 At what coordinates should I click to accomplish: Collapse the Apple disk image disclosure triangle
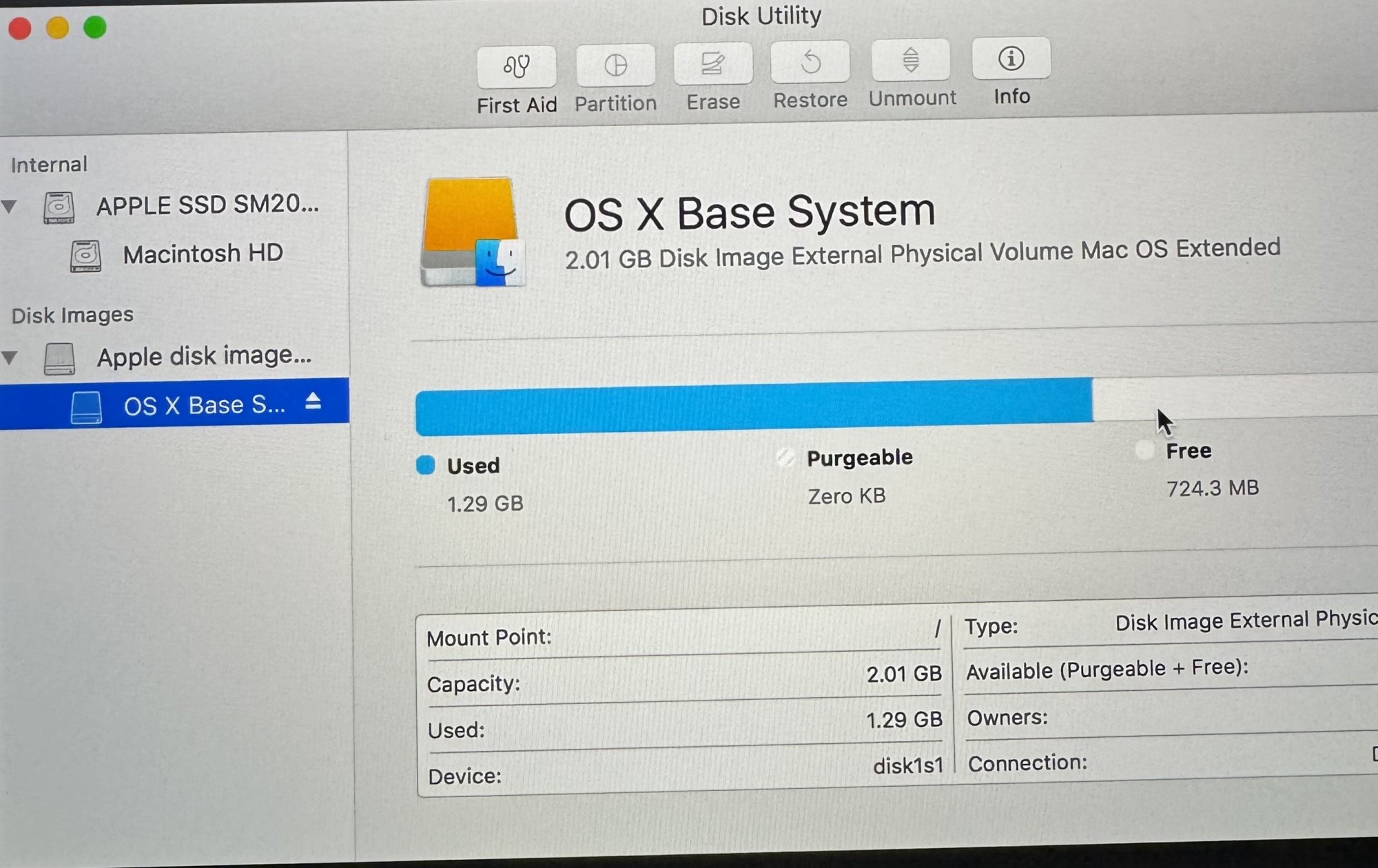[x=10, y=358]
